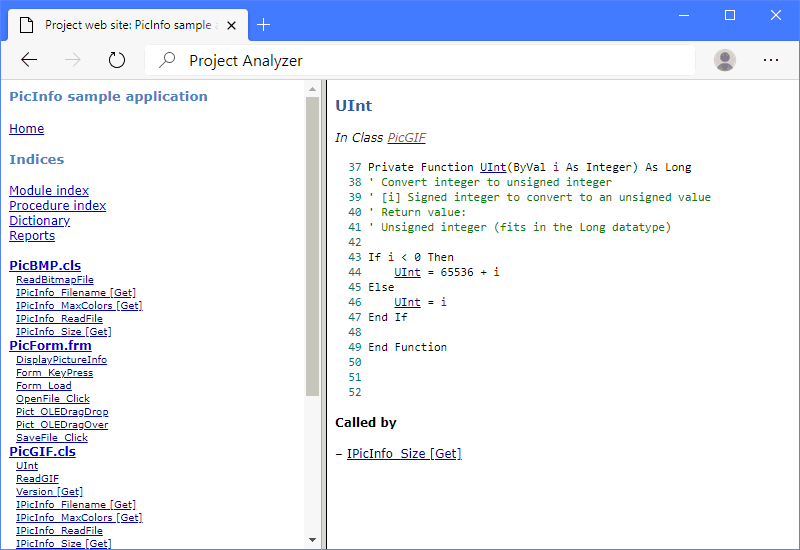
Task: Open the browser settings ellipsis menu
Action: [x=770, y=60]
